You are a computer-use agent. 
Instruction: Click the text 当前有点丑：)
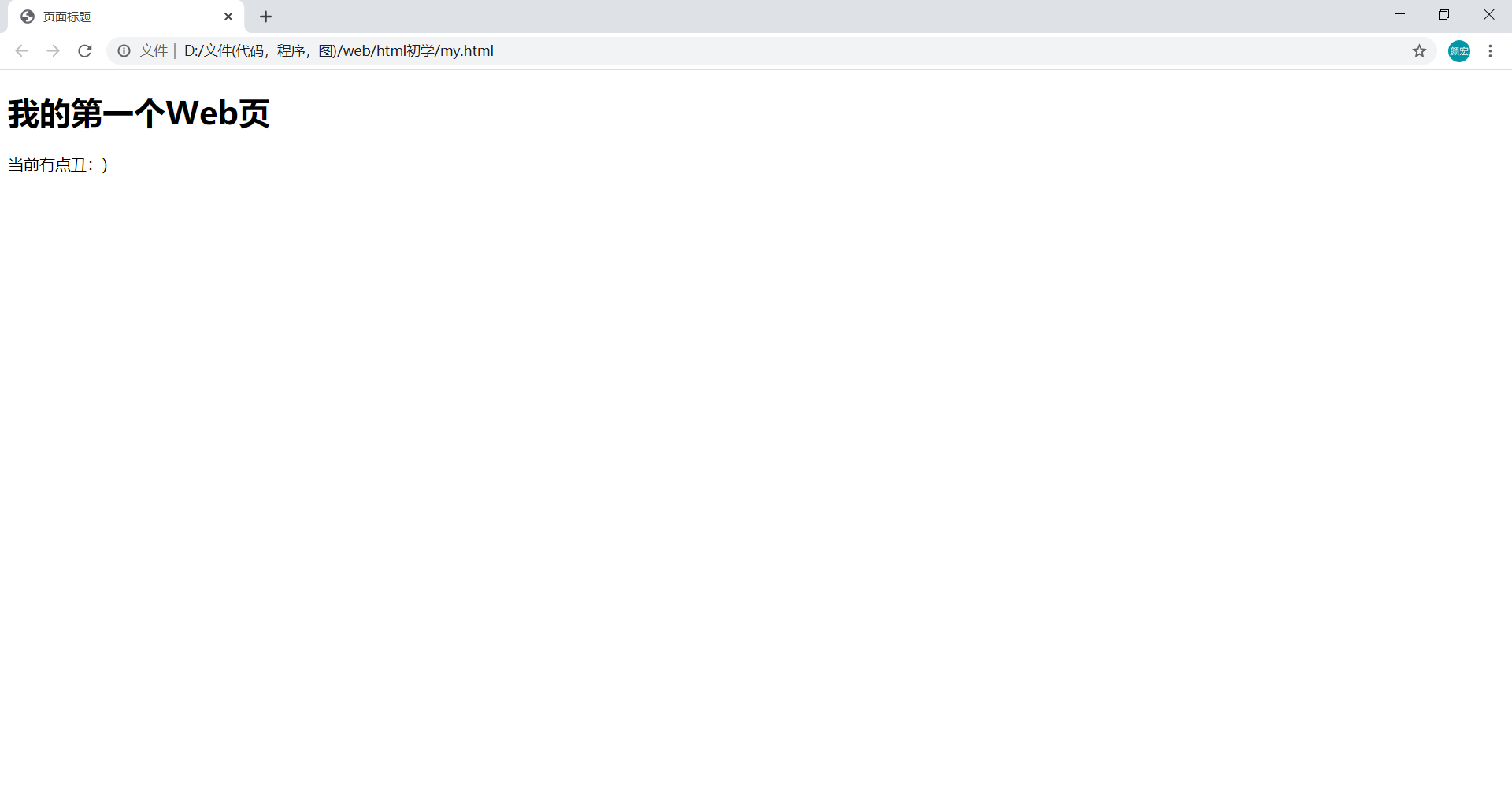coord(57,165)
